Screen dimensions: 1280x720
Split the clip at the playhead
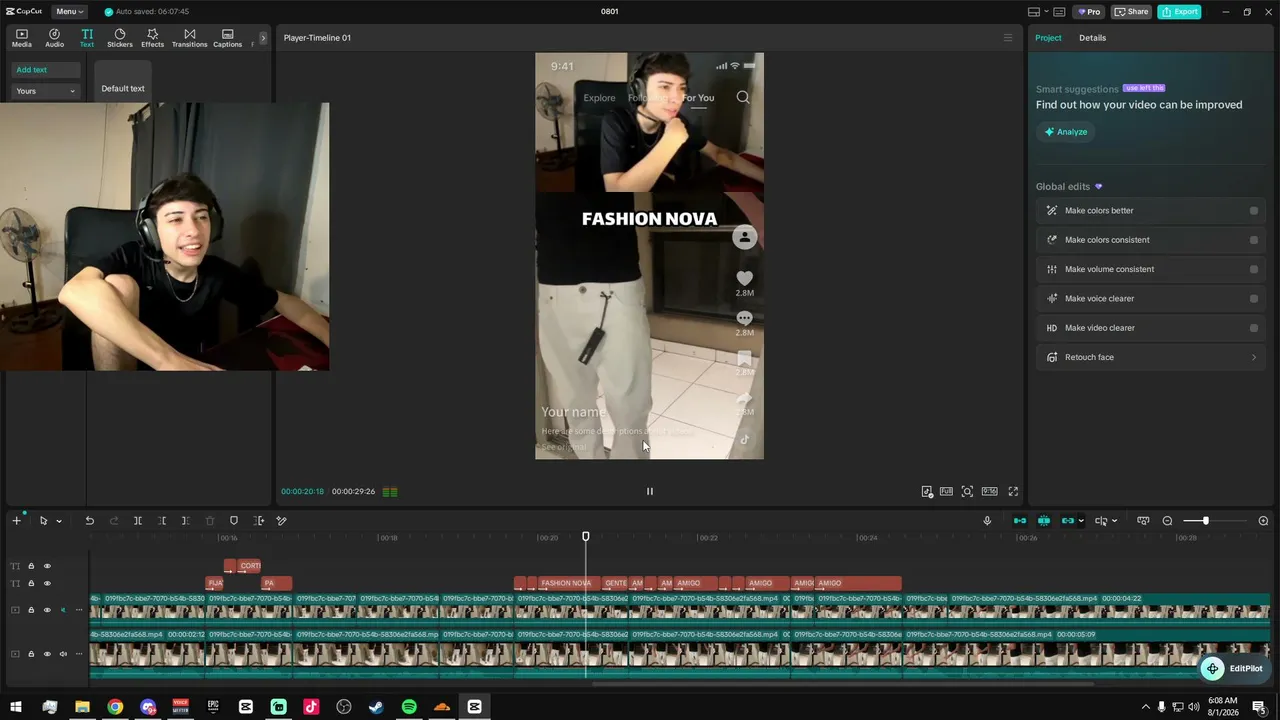pyautogui.click(x=138, y=521)
